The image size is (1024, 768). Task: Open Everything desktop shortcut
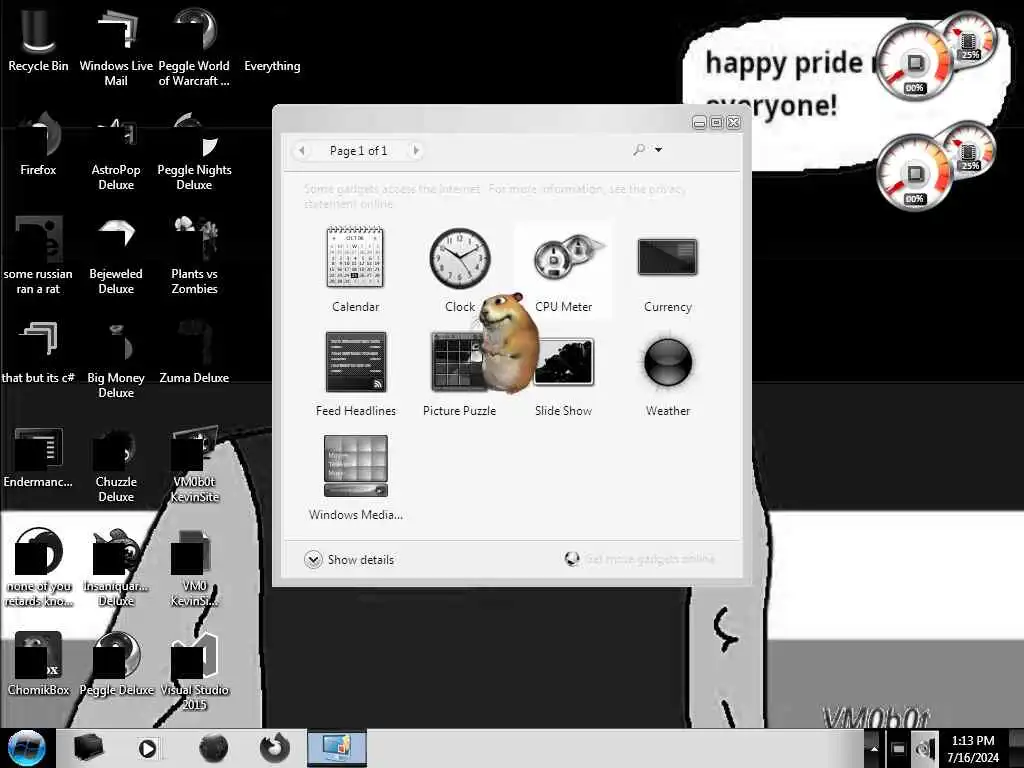(x=272, y=65)
